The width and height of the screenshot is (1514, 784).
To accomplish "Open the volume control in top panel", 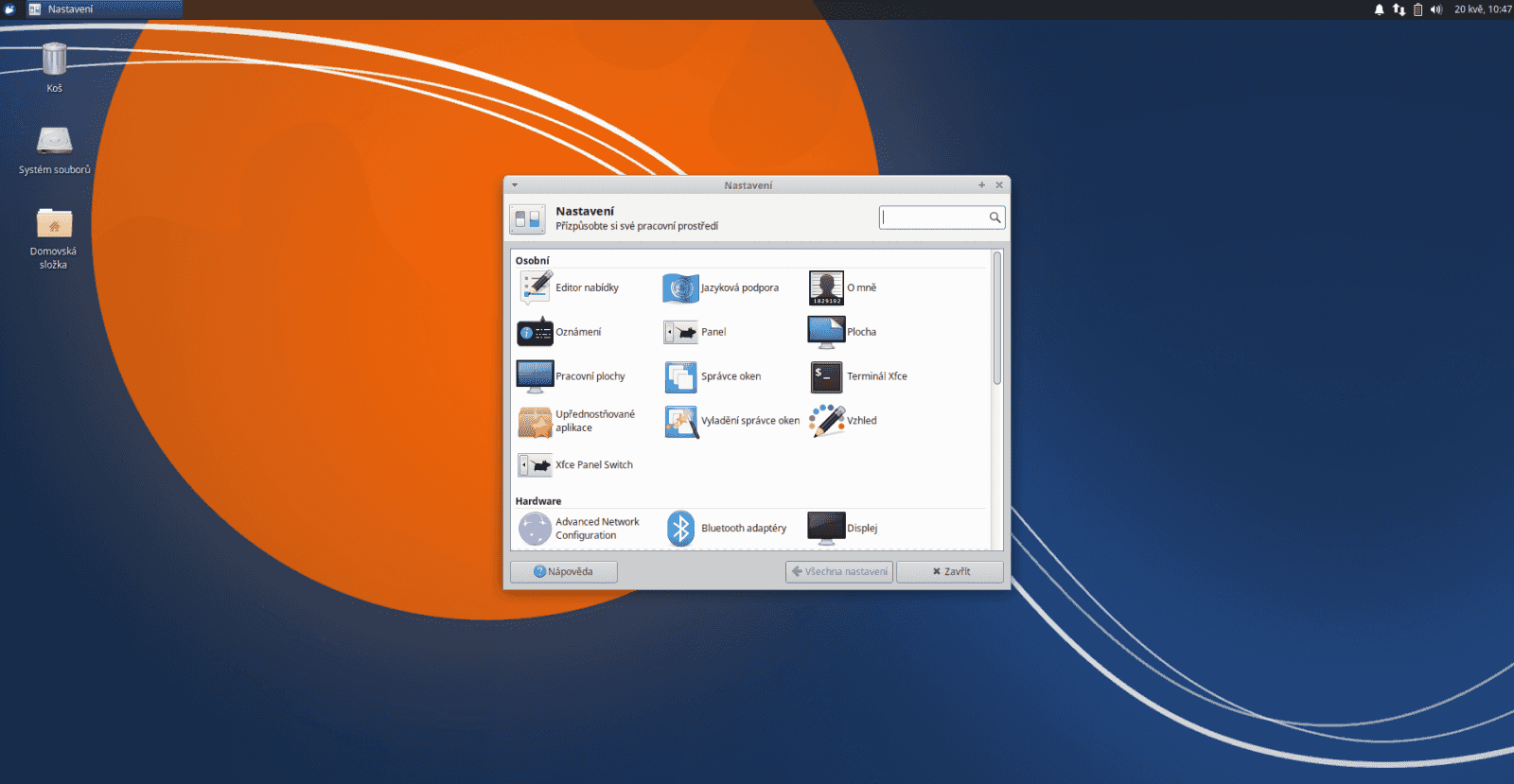I will (x=1436, y=9).
